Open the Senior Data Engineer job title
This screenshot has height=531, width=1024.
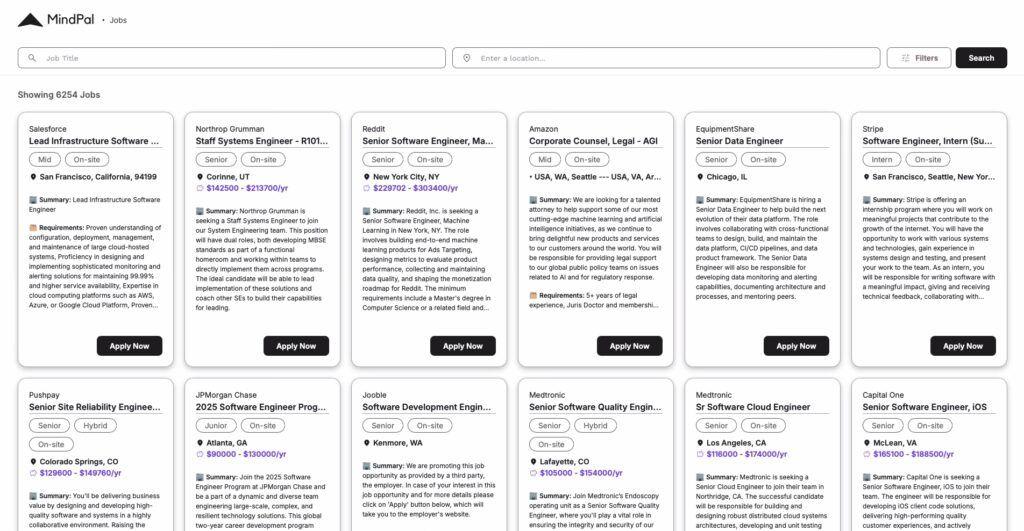tap(739, 141)
